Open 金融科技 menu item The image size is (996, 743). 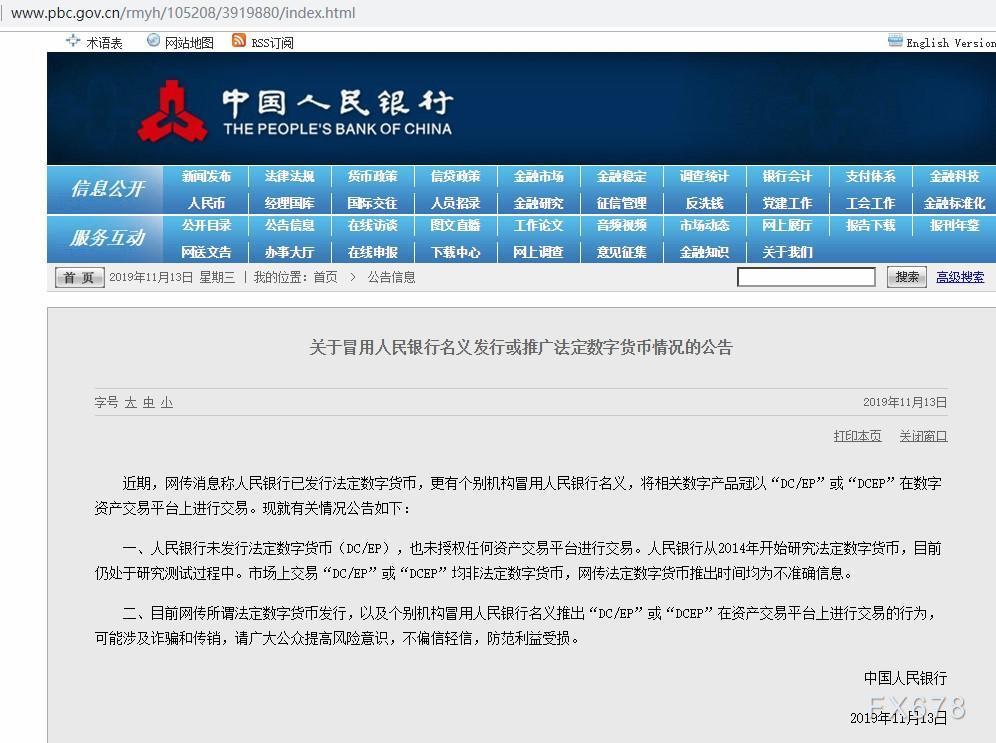(x=955, y=177)
